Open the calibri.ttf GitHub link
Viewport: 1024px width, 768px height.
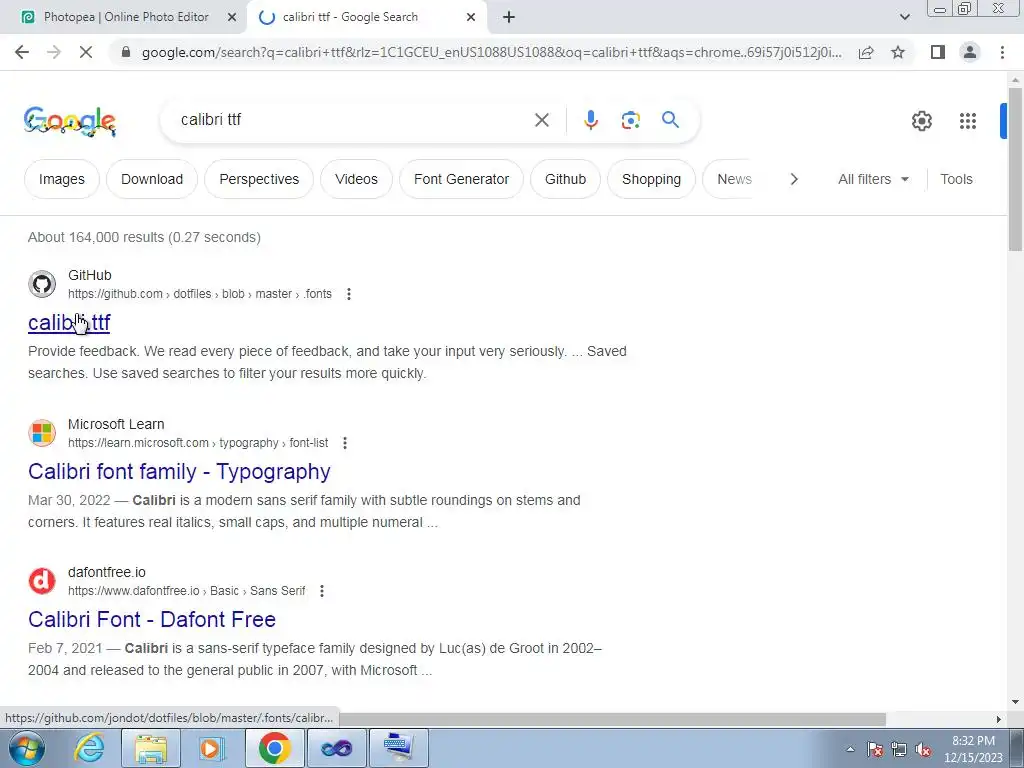click(x=69, y=323)
